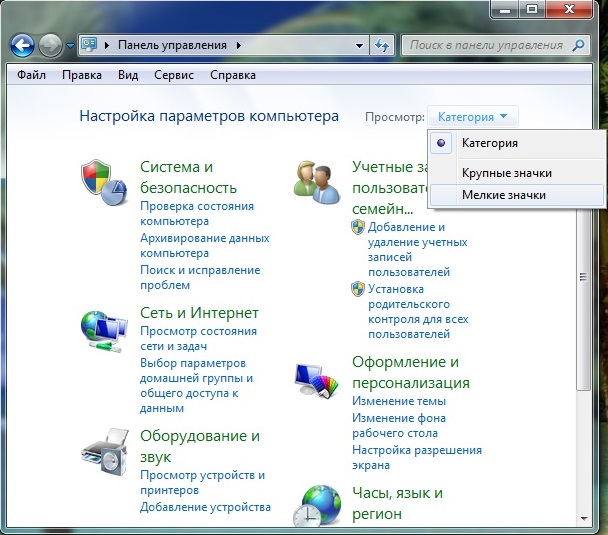Screen dimensions: 608x535
Task: Open the Файл menu
Action: (31, 75)
